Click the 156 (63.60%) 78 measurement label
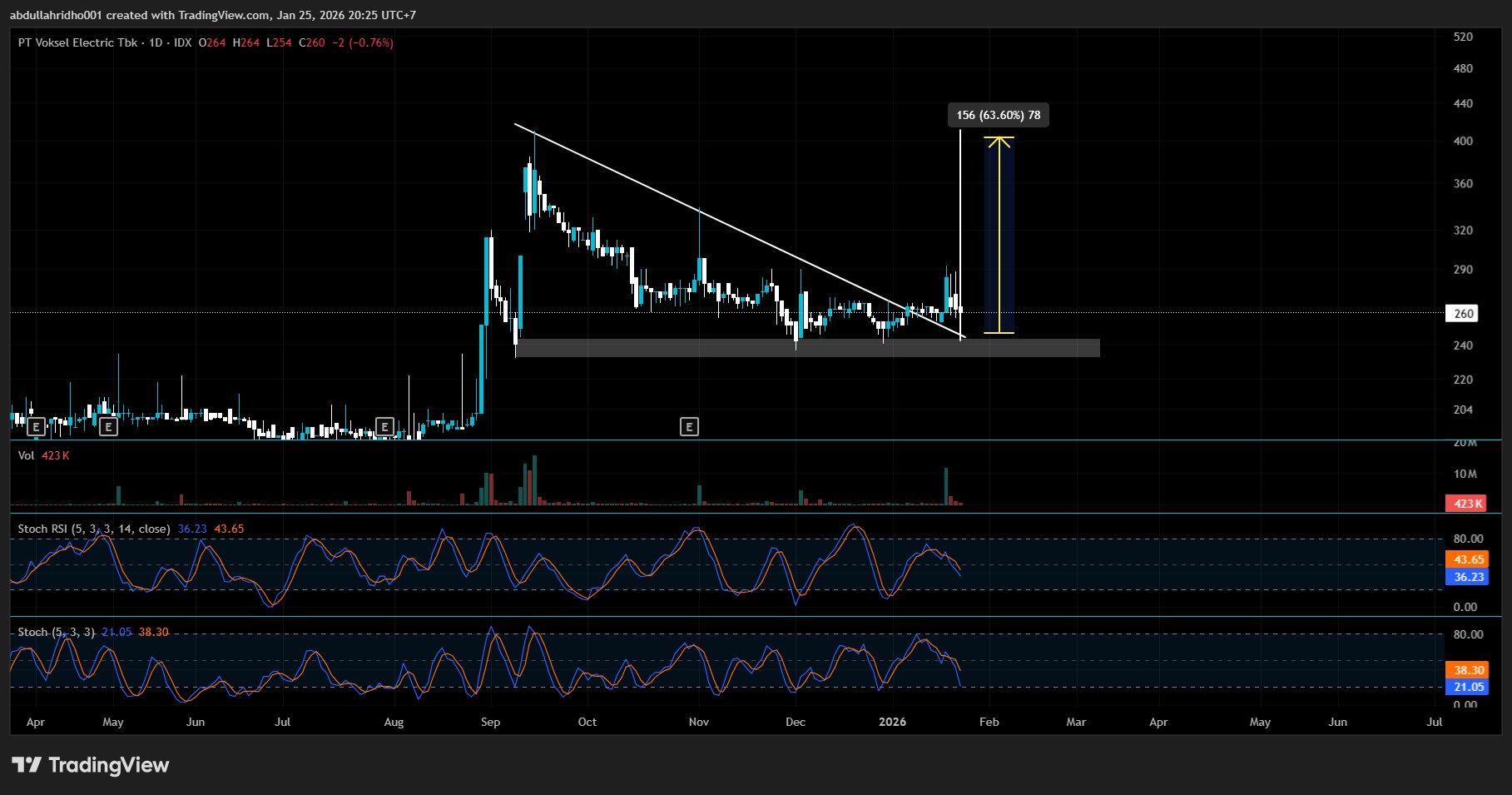Viewport: 1512px width, 795px height. tap(998, 115)
